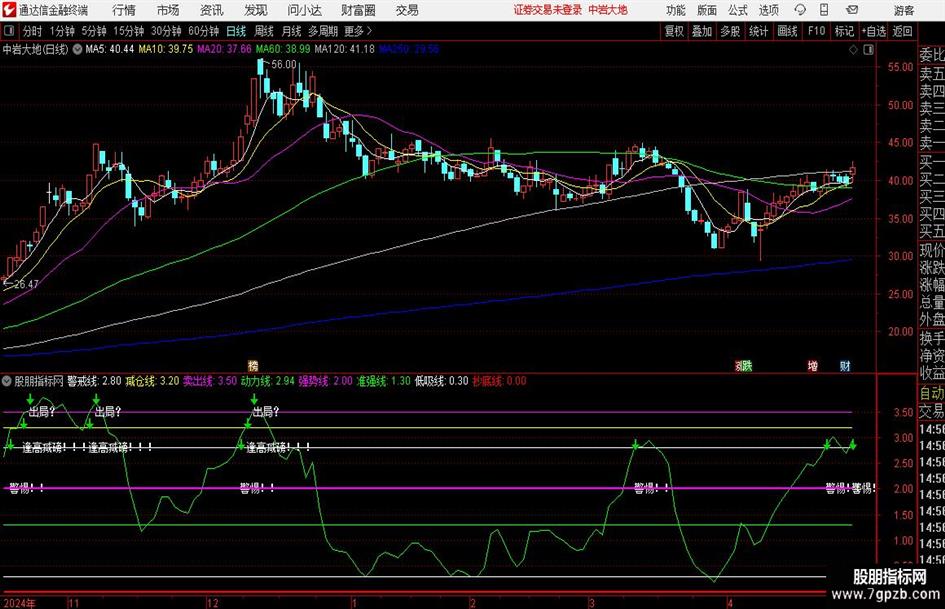This screenshot has width=945, height=609.
Task: Open the 交易 menu
Action: 407,10
